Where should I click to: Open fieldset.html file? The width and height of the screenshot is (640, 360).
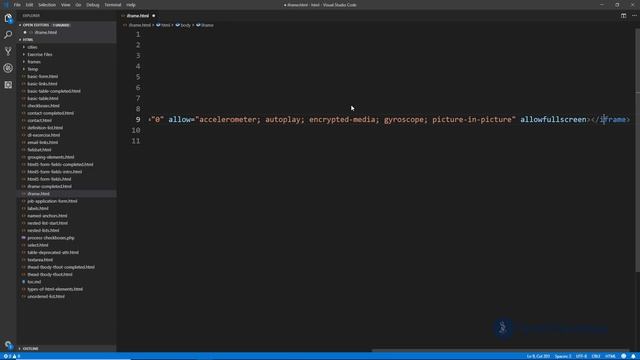39,150
